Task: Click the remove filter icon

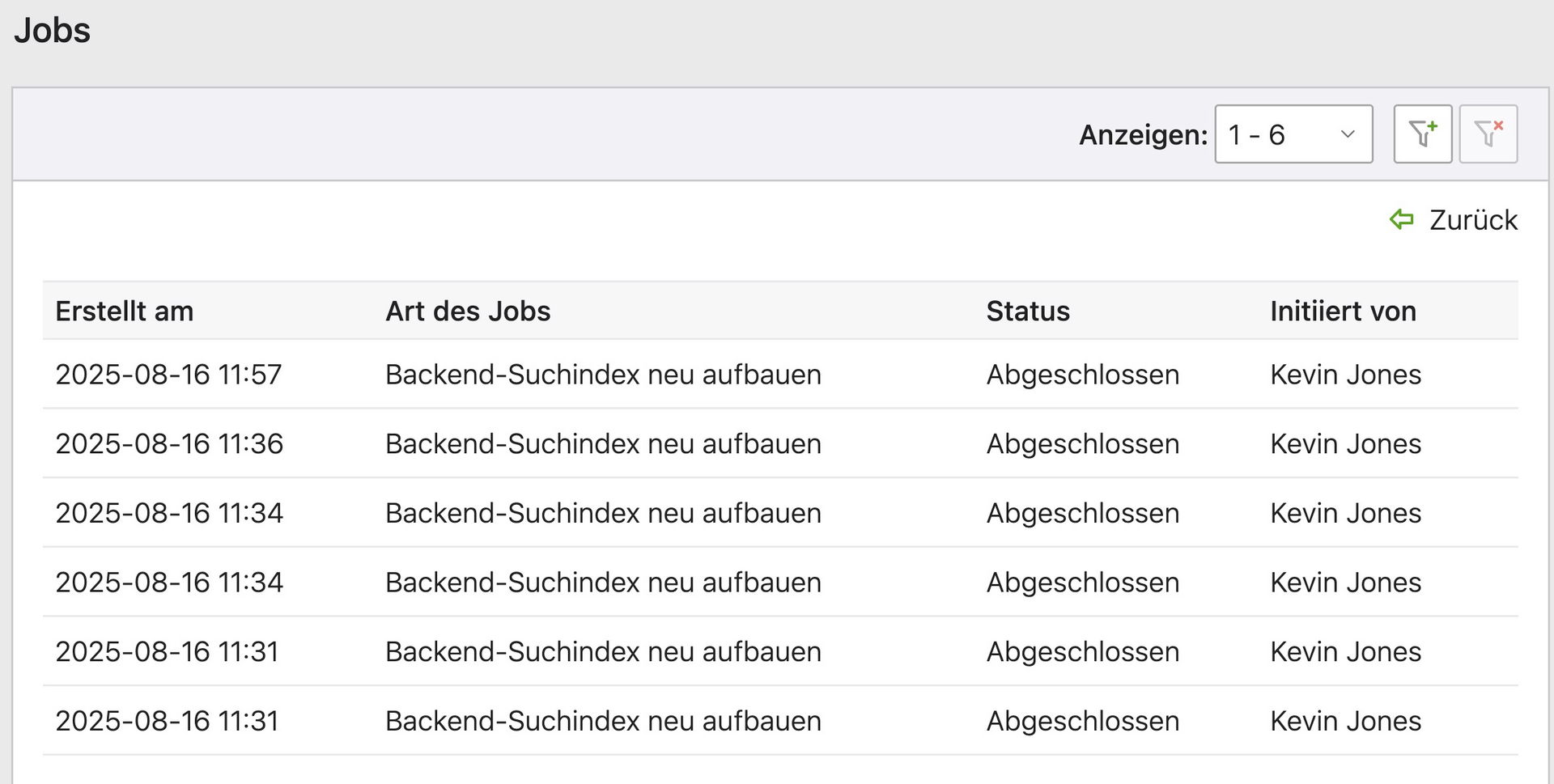Action: click(1488, 133)
